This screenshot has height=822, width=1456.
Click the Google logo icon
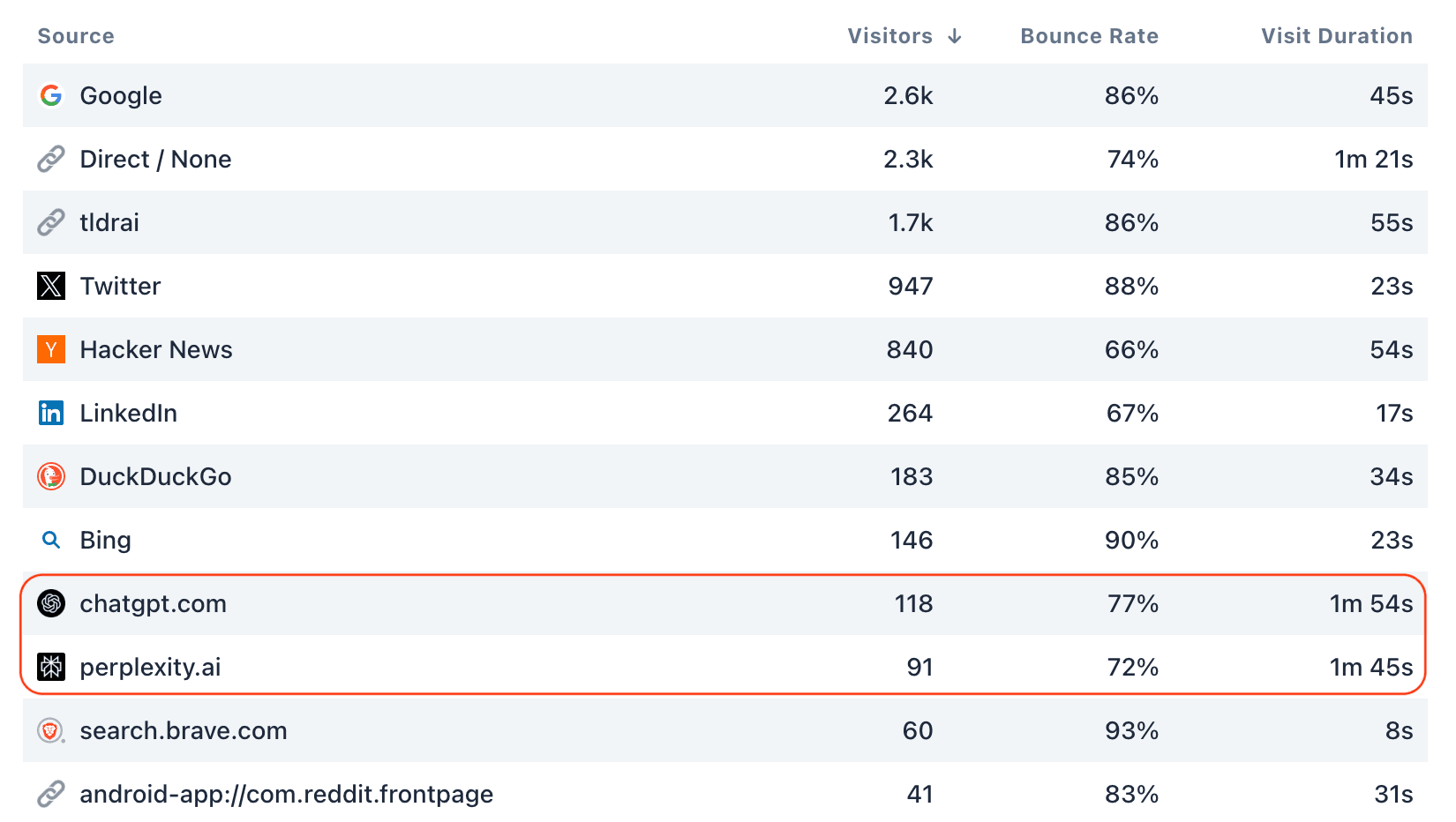coord(51,95)
